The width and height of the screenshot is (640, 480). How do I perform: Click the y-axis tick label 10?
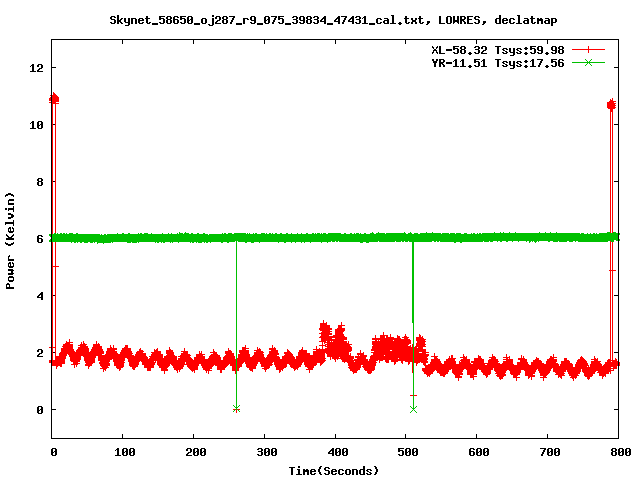click(36, 125)
